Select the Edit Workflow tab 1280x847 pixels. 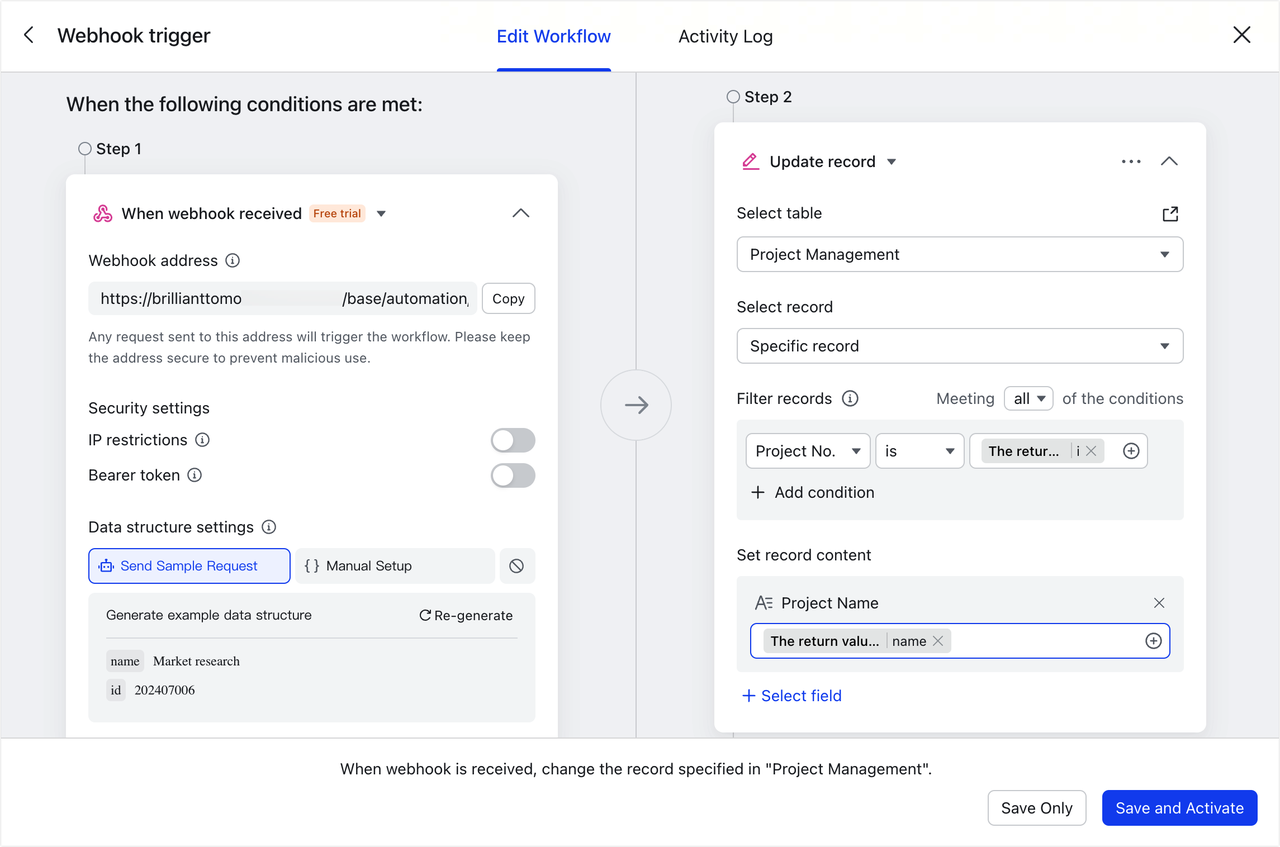[x=553, y=36]
